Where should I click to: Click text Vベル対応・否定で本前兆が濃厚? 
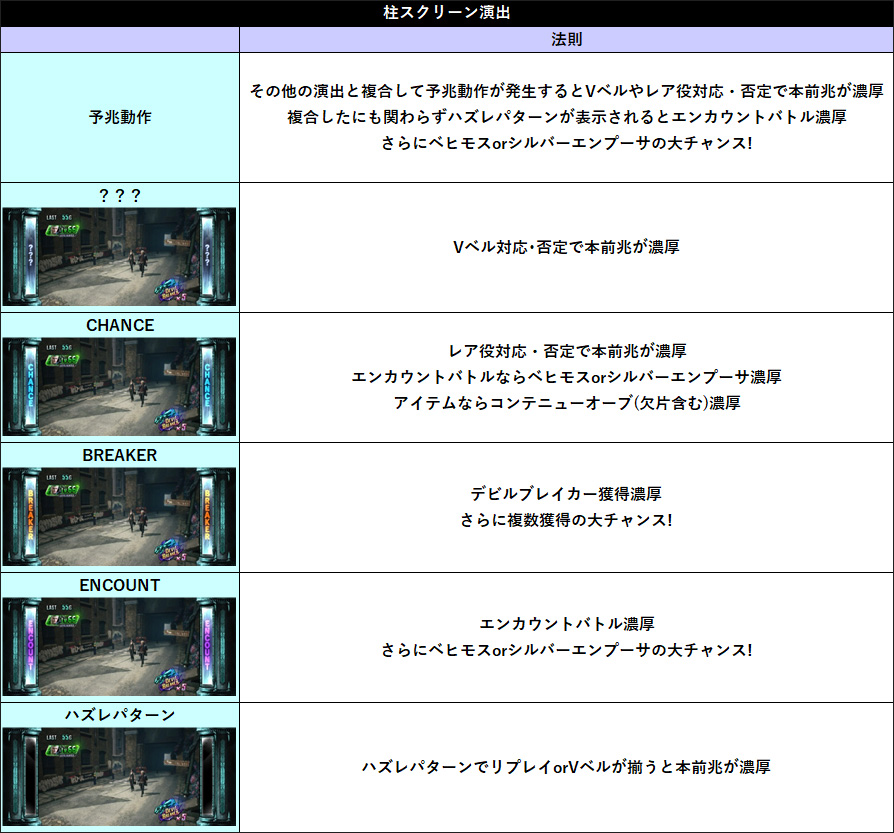(x=566, y=247)
